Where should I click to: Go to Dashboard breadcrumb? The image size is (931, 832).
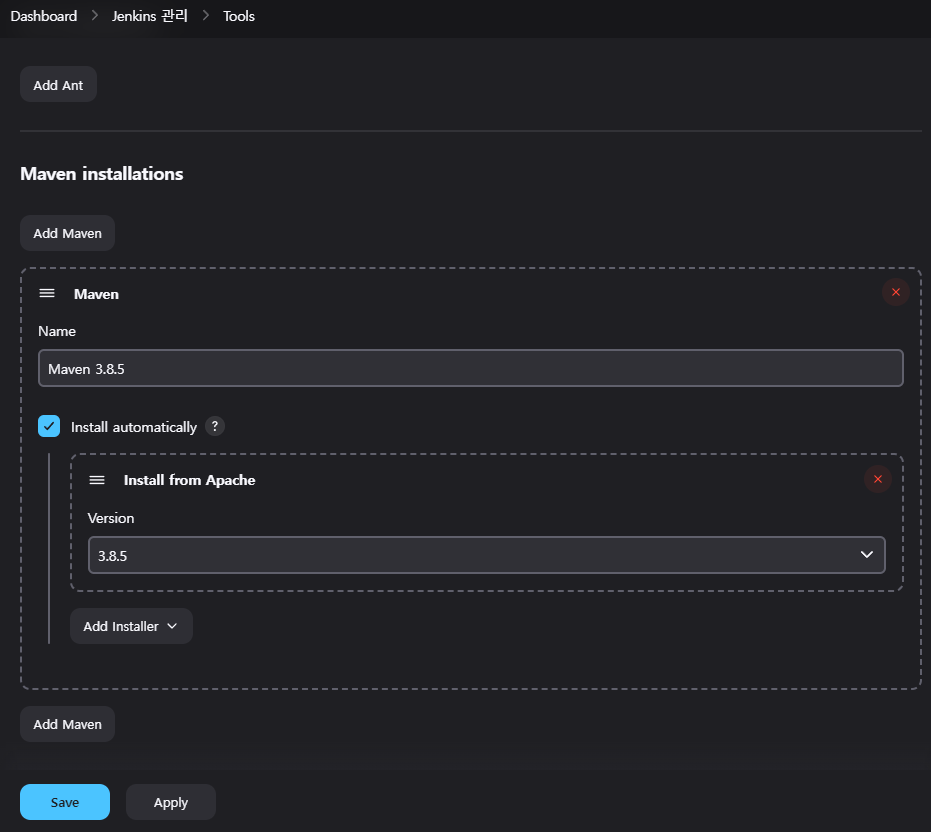tap(44, 16)
